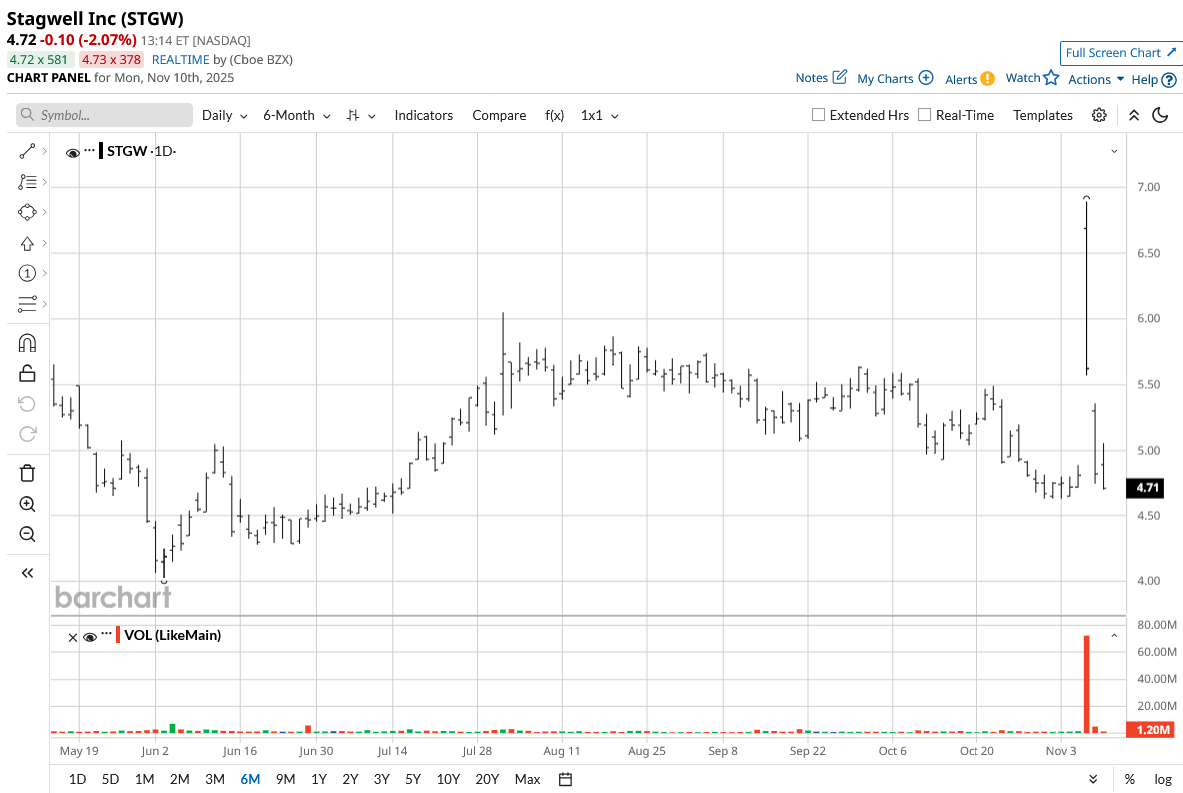Select the 2M time range
The height and width of the screenshot is (793, 1183).
pyautogui.click(x=180, y=779)
